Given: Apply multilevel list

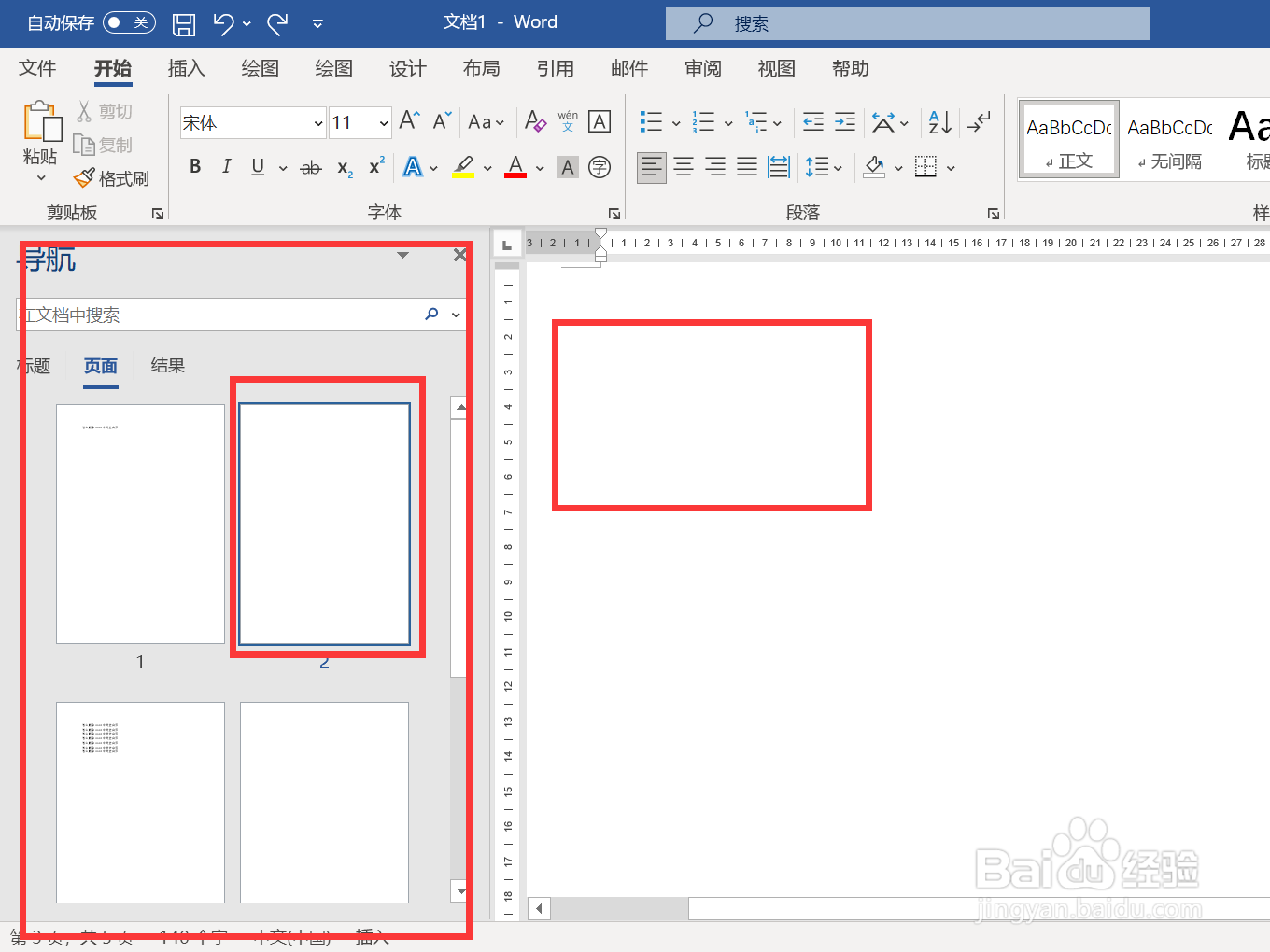Looking at the screenshot, I should coord(755,121).
